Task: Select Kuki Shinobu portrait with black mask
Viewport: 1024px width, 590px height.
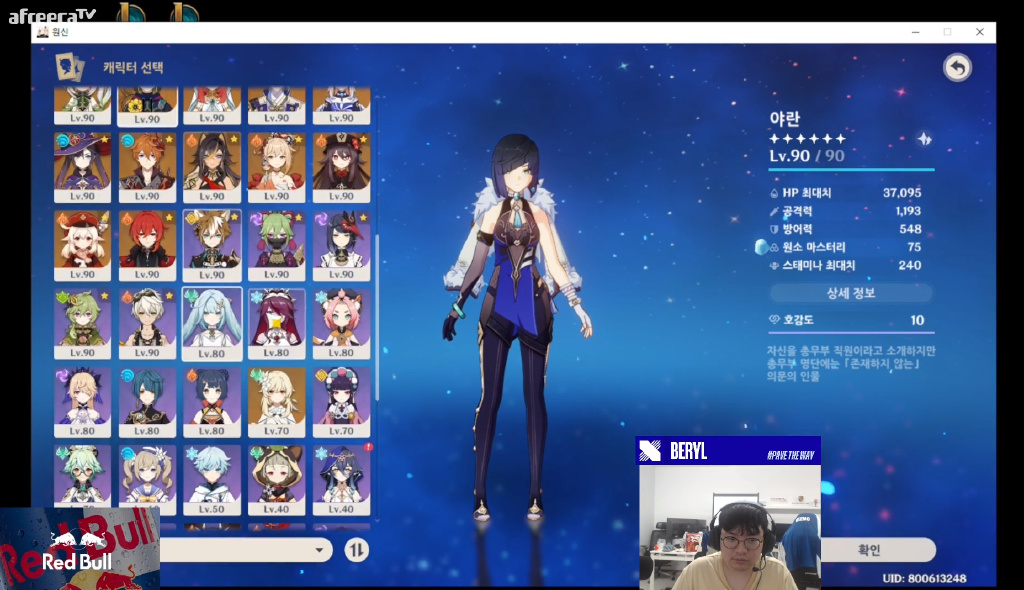Action: (x=276, y=246)
